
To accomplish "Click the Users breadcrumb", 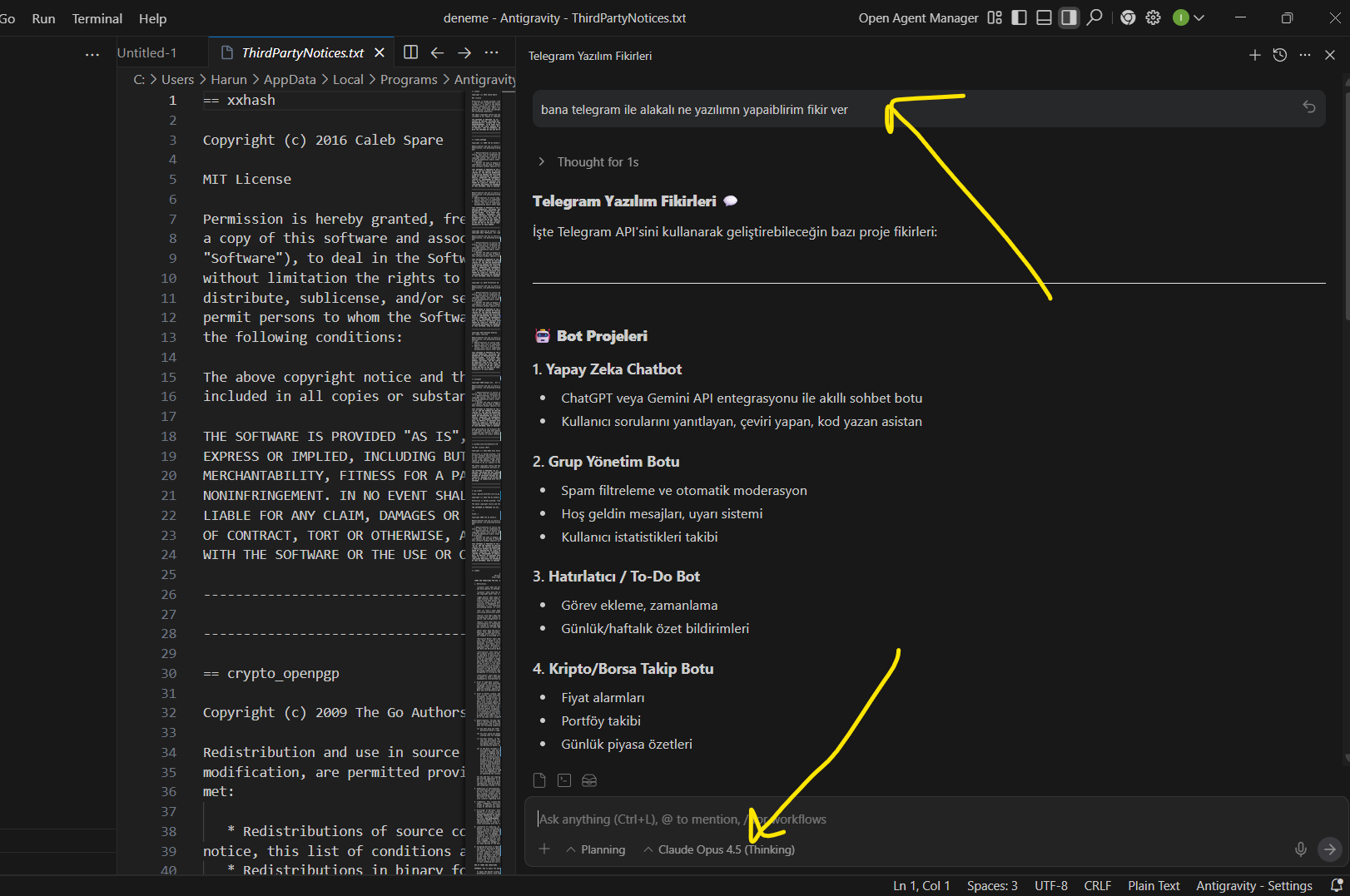I will click(177, 79).
